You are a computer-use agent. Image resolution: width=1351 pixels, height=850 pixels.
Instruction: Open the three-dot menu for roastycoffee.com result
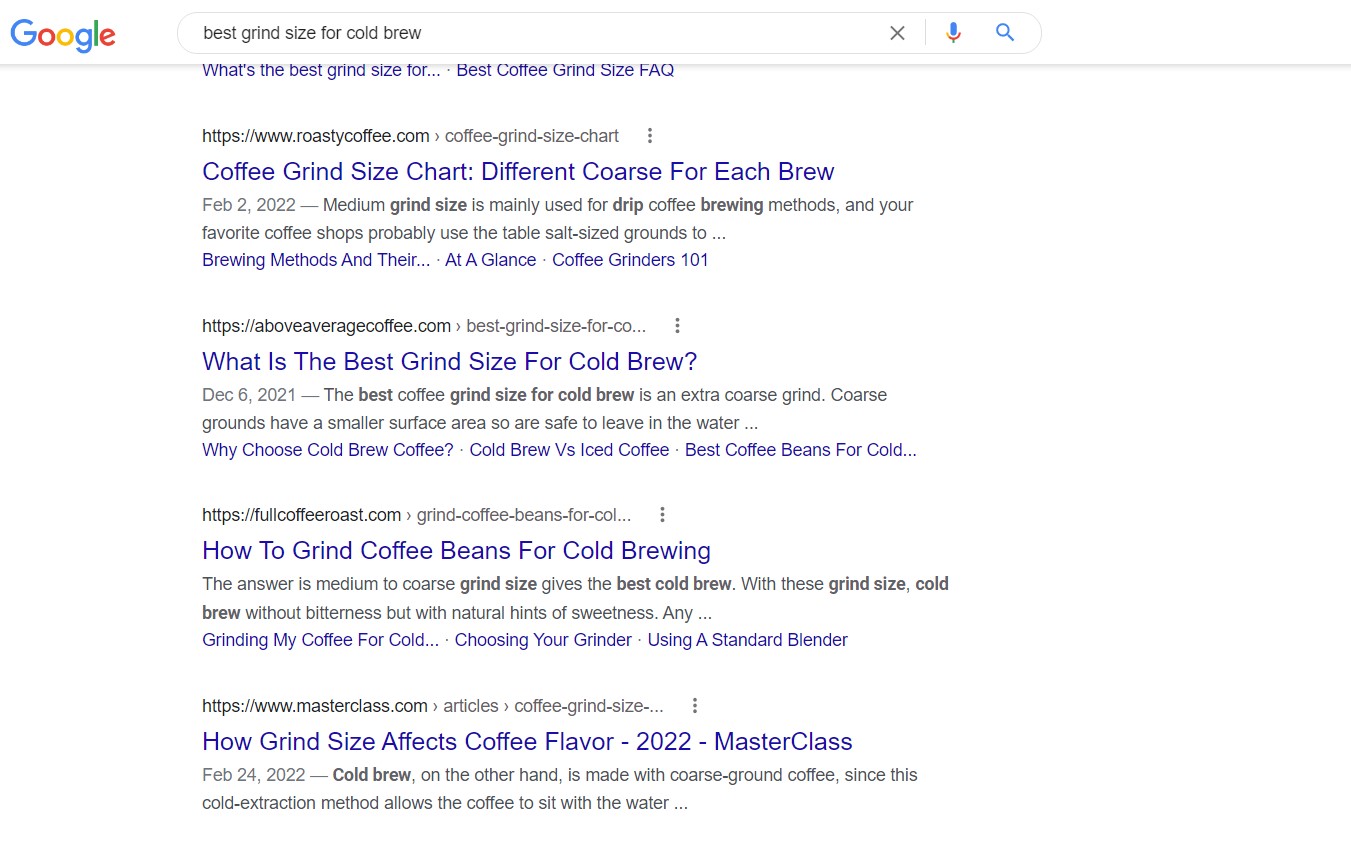pyautogui.click(x=650, y=136)
